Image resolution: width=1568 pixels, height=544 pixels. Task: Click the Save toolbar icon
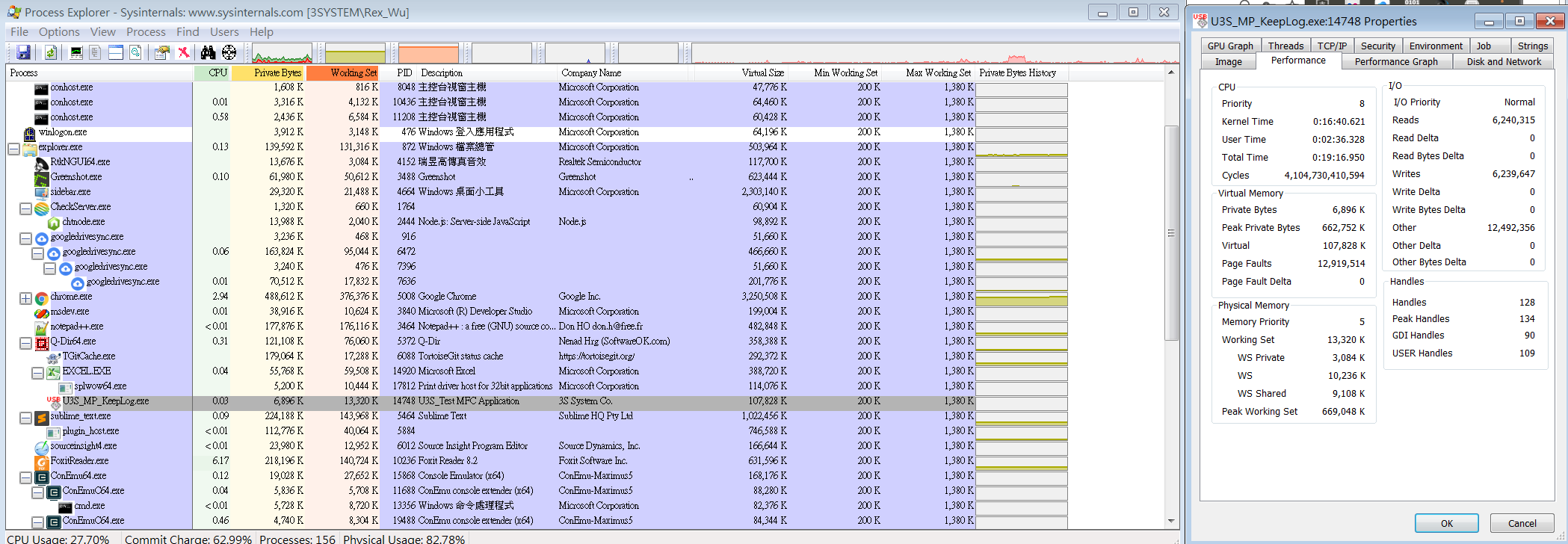(x=24, y=52)
